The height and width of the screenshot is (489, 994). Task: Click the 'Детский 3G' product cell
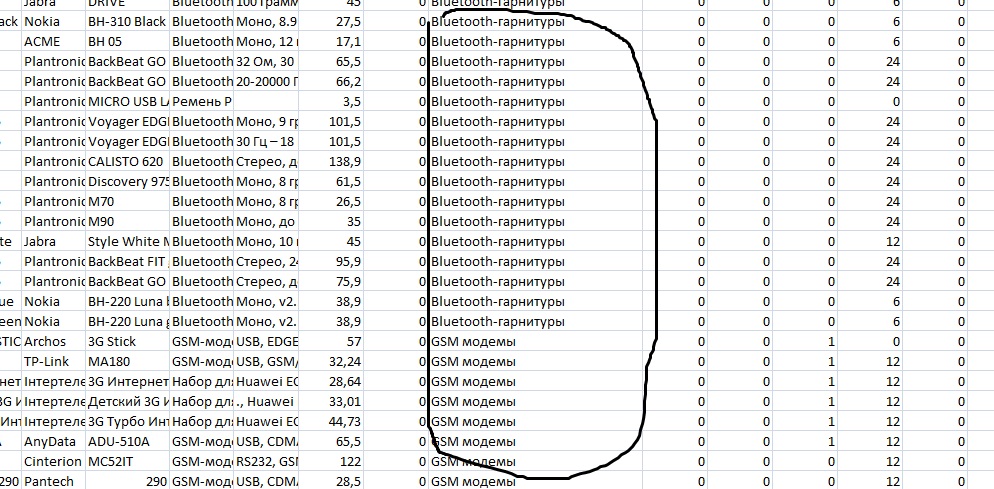point(127,401)
